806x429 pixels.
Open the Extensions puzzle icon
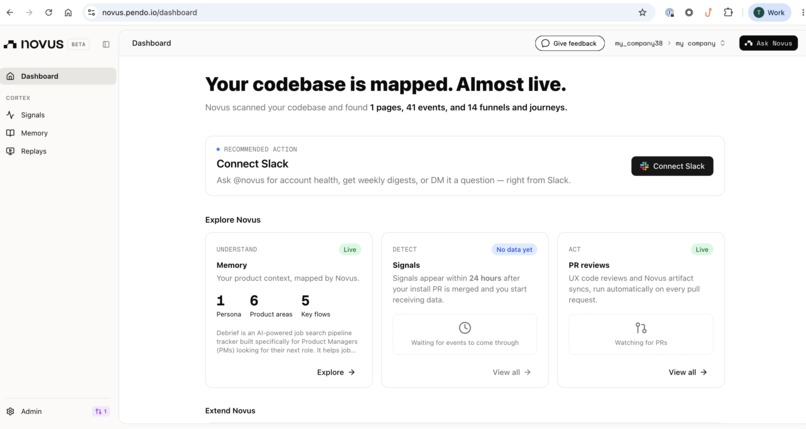[728, 12]
